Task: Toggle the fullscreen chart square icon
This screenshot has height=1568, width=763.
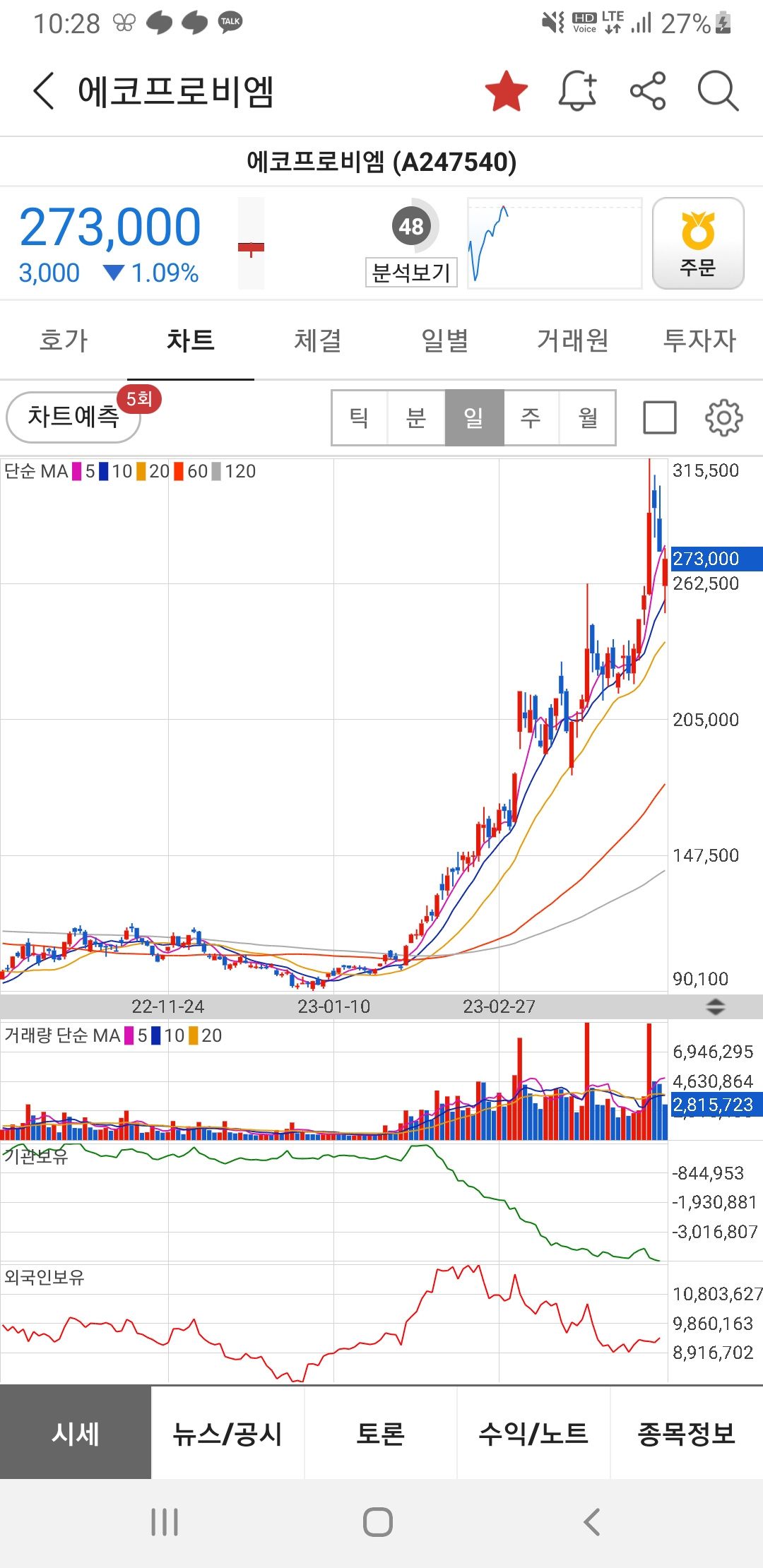Action: point(660,417)
